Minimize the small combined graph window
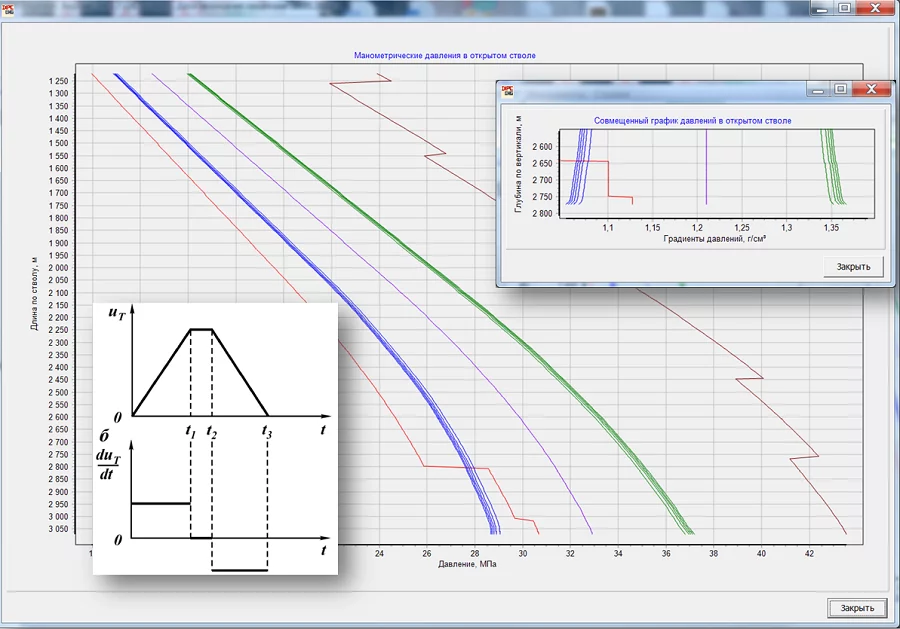Image resolution: width=900 pixels, height=629 pixels. [x=818, y=90]
